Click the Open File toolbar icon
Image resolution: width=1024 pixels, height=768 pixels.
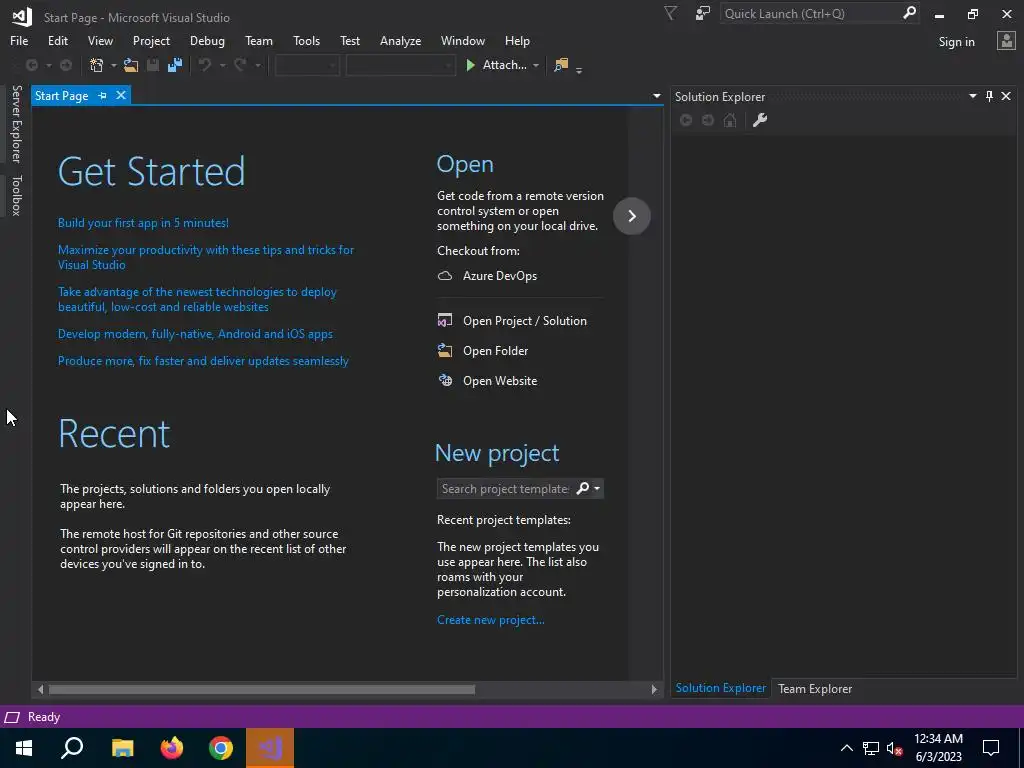[x=131, y=65]
